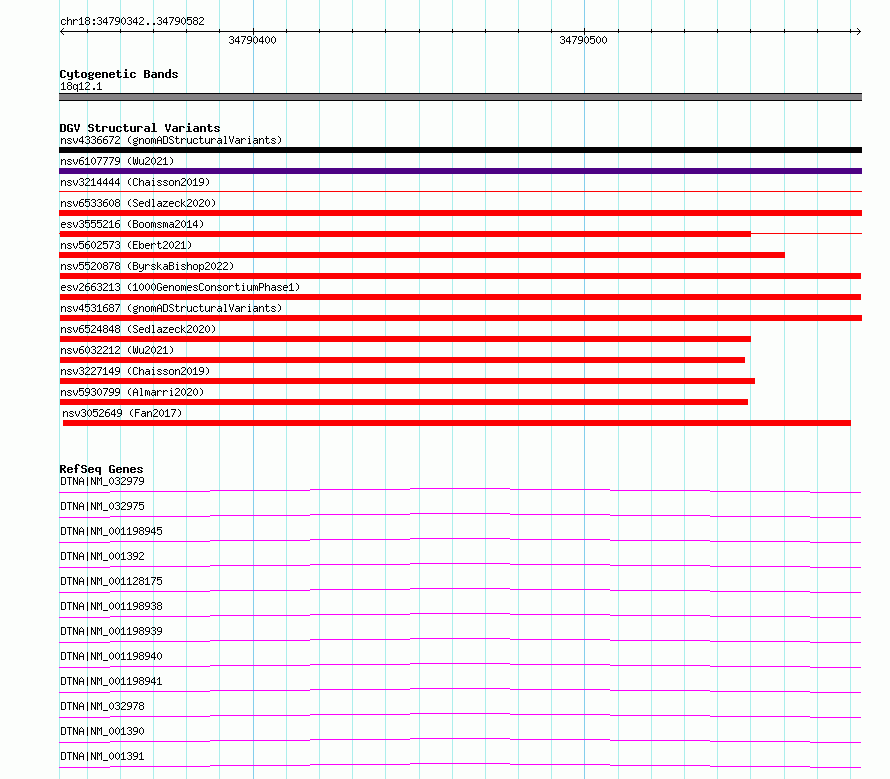The image size is (890, 779).
Task: Click the red bar of nsv5930799
Action: pyautogui.click(x=404, y=402)
